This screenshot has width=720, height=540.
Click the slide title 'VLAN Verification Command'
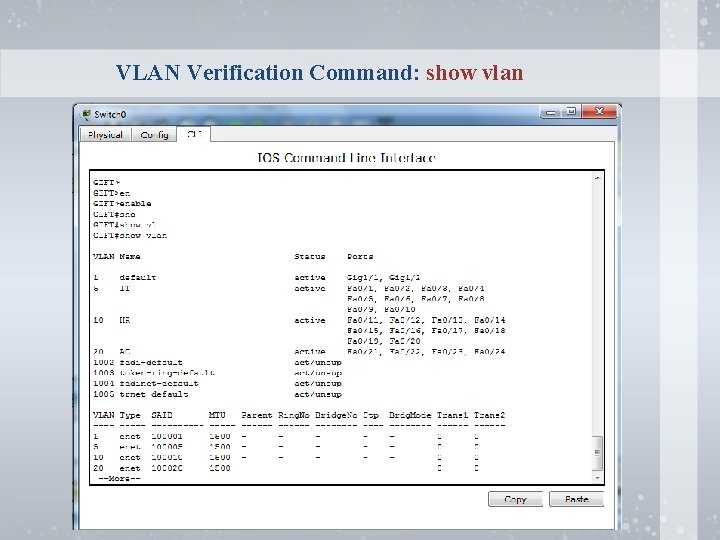[x=267, y=73]
